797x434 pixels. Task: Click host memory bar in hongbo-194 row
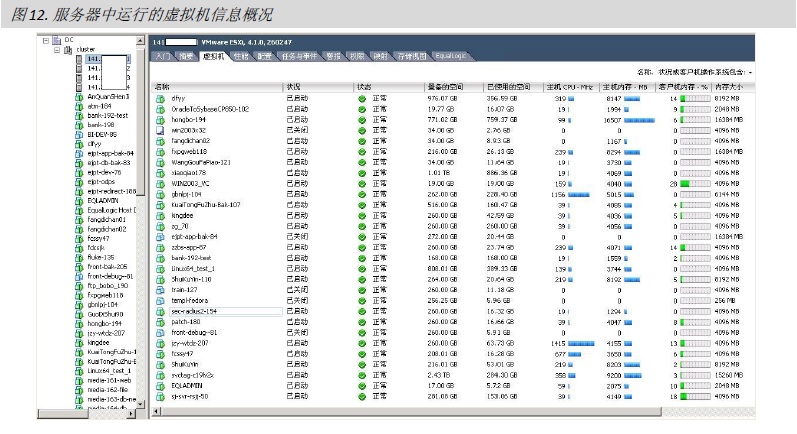[x=639, y=120]
